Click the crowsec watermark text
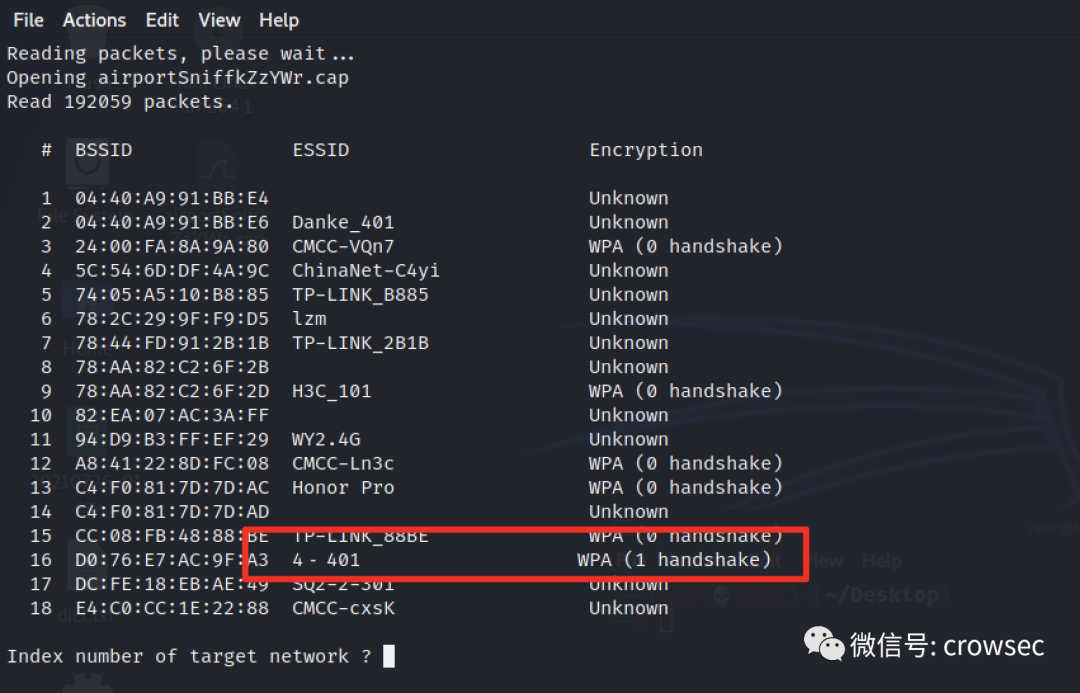The height and width of the screenshot is (693, 1080). (x=993, y=645)
